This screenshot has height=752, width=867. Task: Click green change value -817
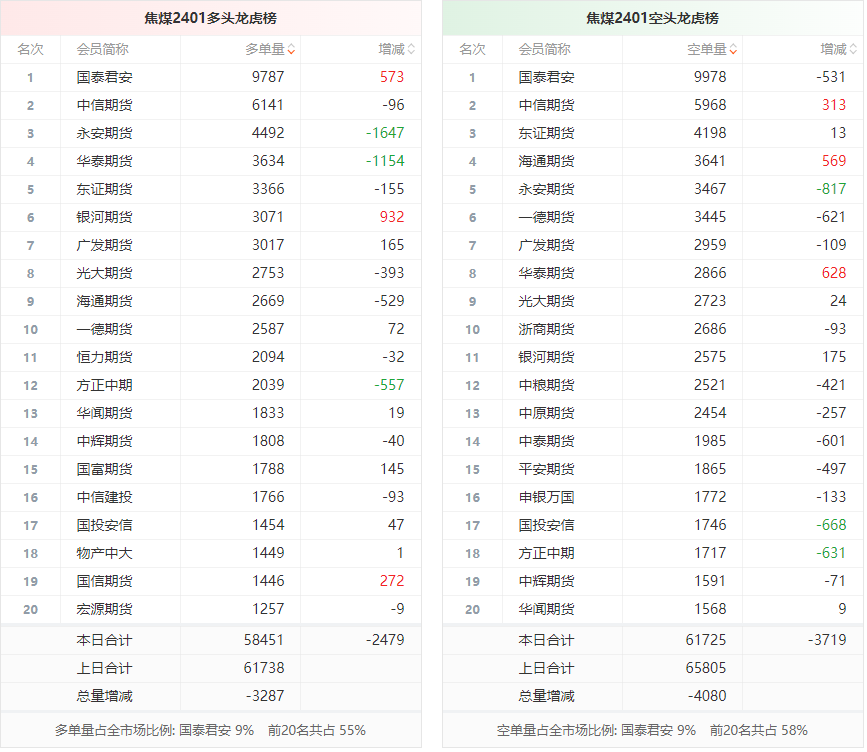tap(831, 189)
